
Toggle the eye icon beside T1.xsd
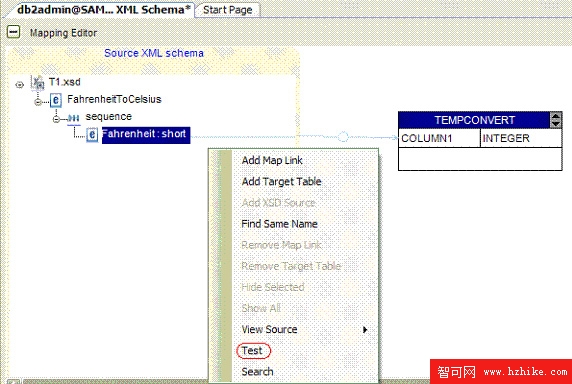(x=20, y=85)
